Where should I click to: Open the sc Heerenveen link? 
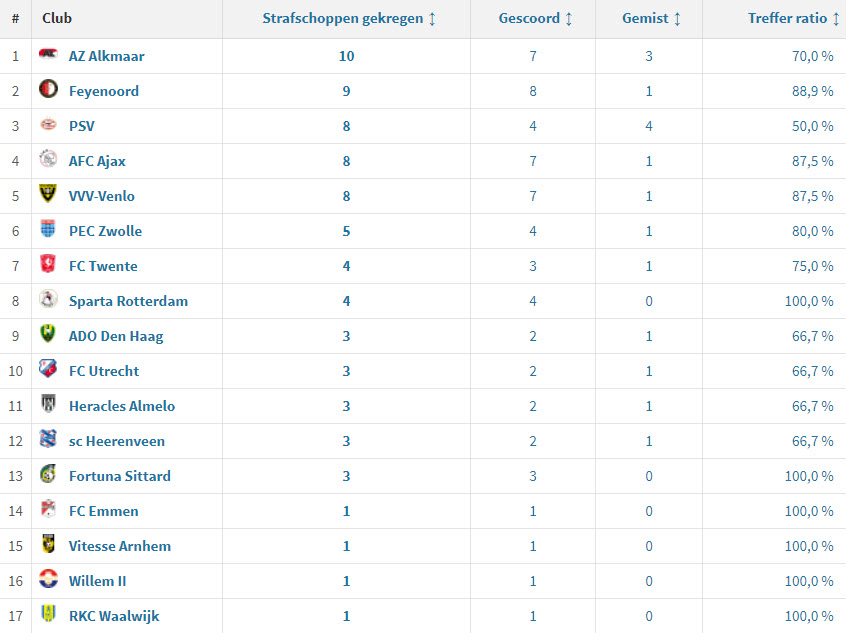click(117, 441)
